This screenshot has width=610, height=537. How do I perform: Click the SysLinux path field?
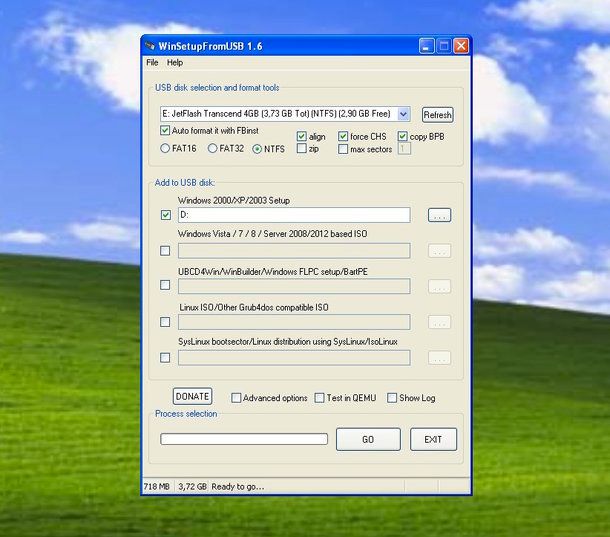click(x=294, y=358)
